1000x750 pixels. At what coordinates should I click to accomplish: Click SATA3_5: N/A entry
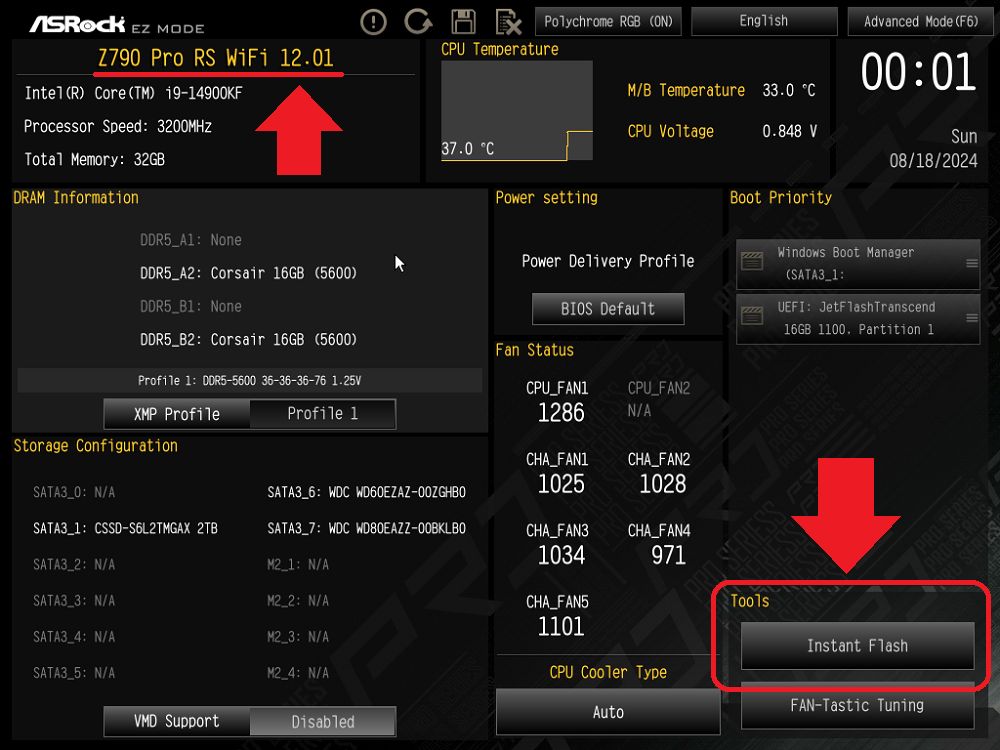(x=74, y=673)
